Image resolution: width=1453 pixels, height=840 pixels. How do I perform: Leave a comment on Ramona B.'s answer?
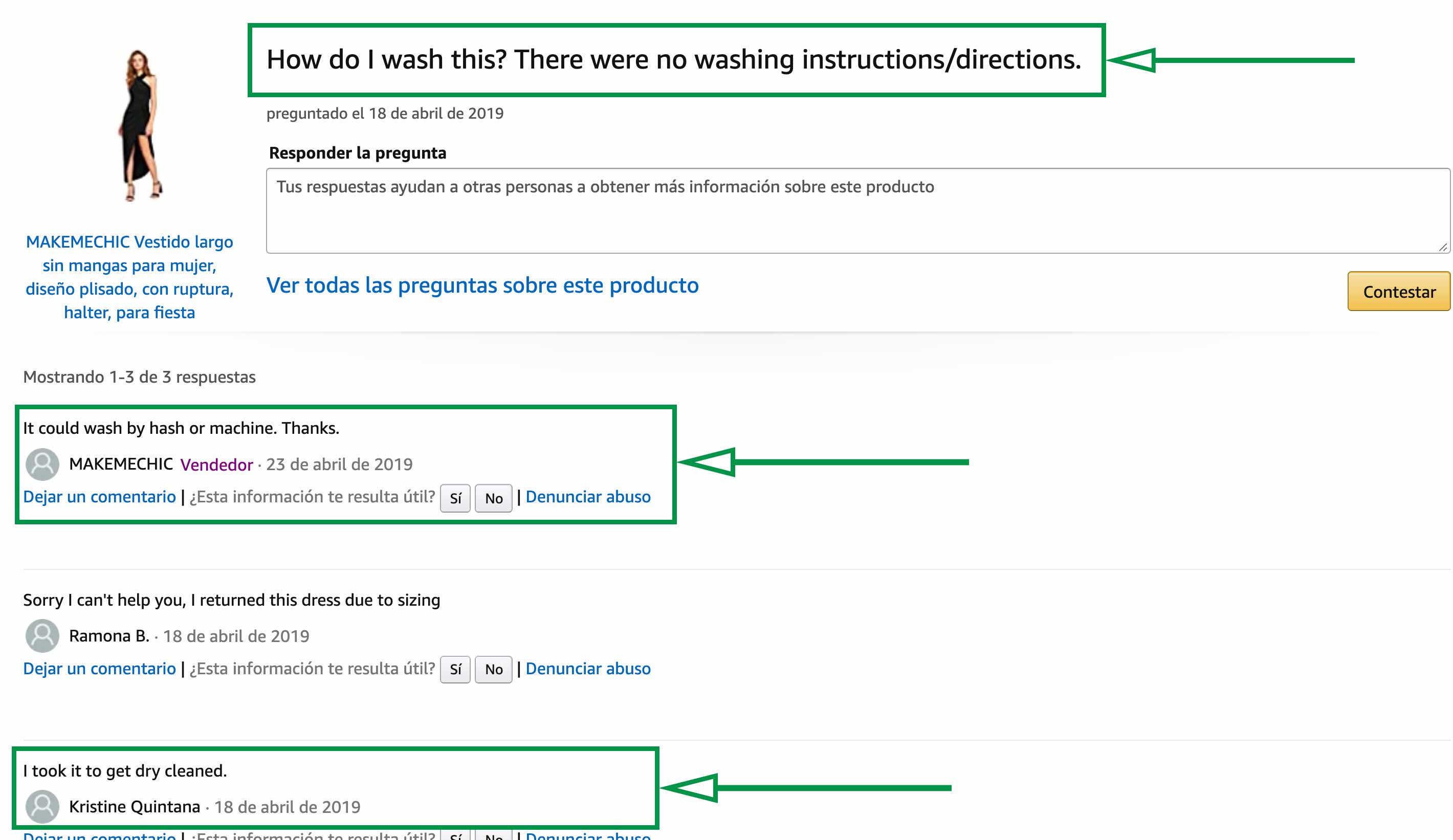(100, 669)
